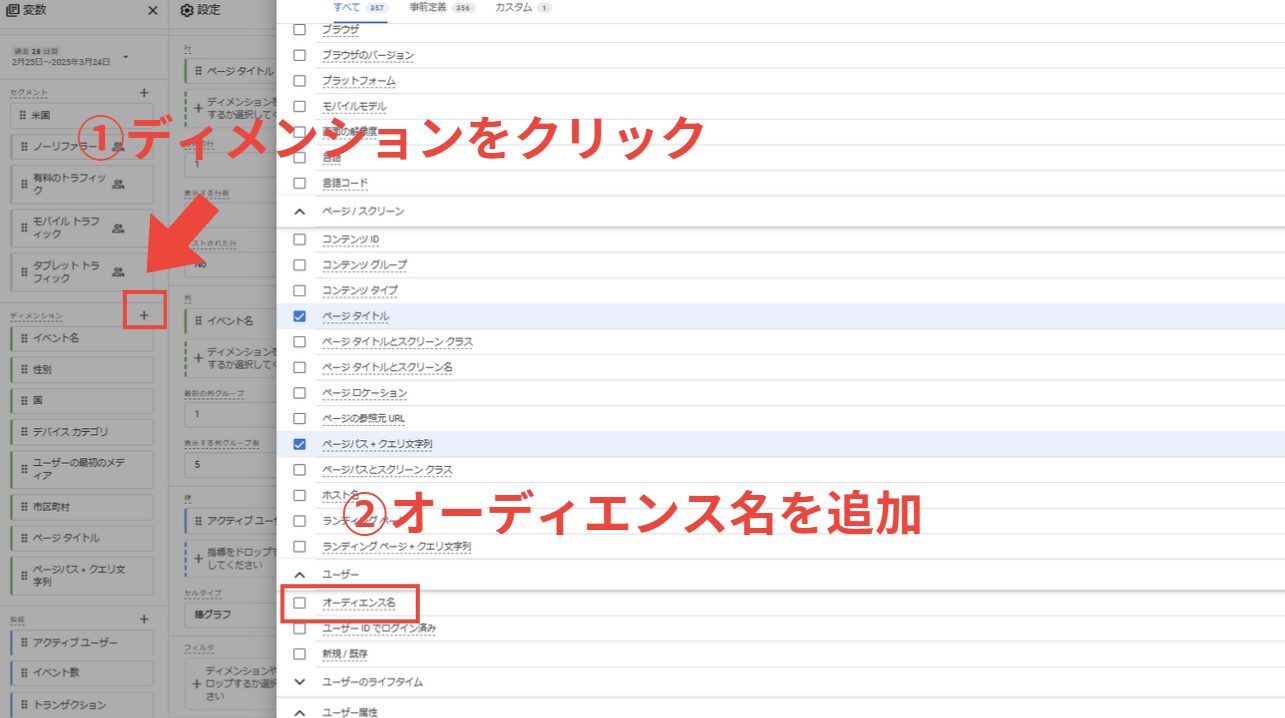Check the 新規 / 既存 checkbox
Screen dimensions: 1285x718
[299, 654]
